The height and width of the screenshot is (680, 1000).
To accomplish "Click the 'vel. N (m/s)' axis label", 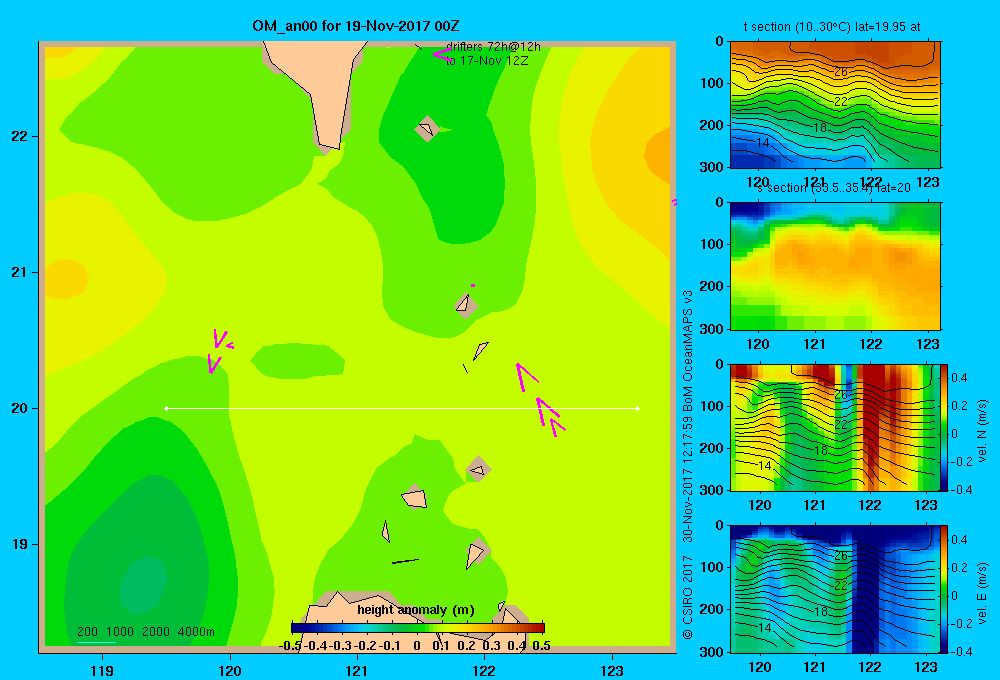I will [x=982, y=431].
